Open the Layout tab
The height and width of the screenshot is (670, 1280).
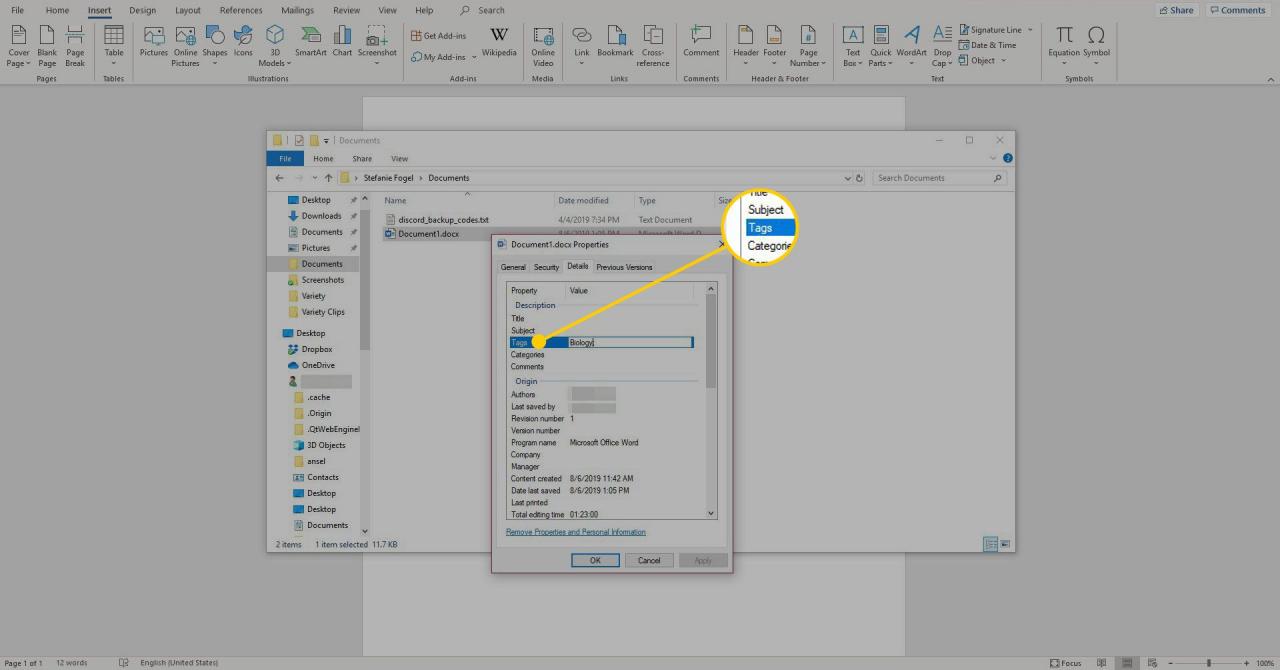tap(187, 10)
